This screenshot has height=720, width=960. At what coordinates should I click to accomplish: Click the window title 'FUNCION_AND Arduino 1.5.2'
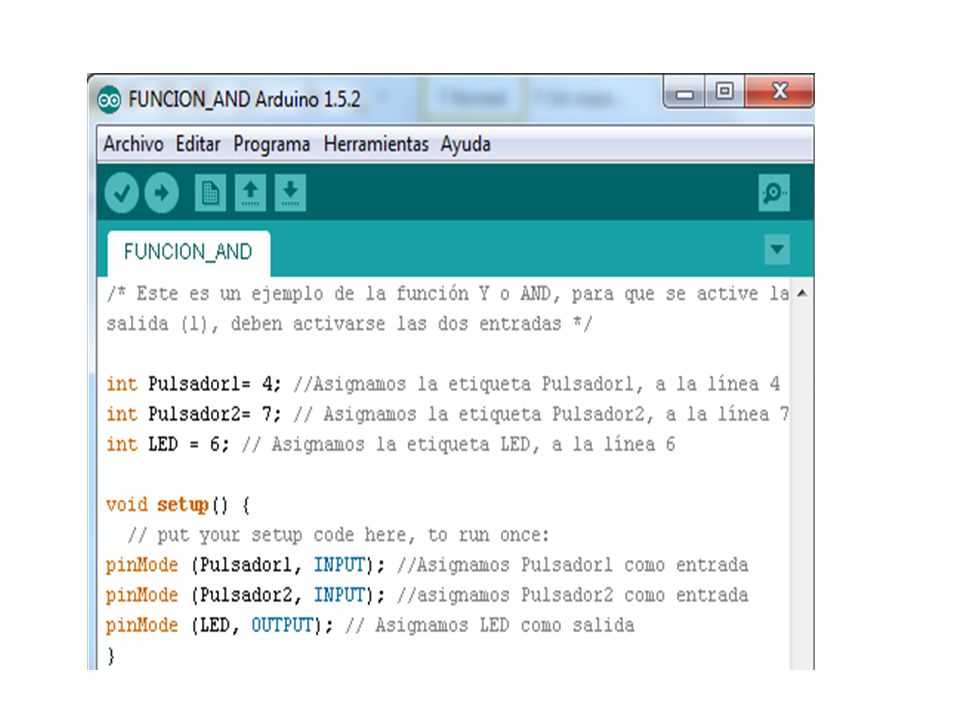click(x=244, y=100)
